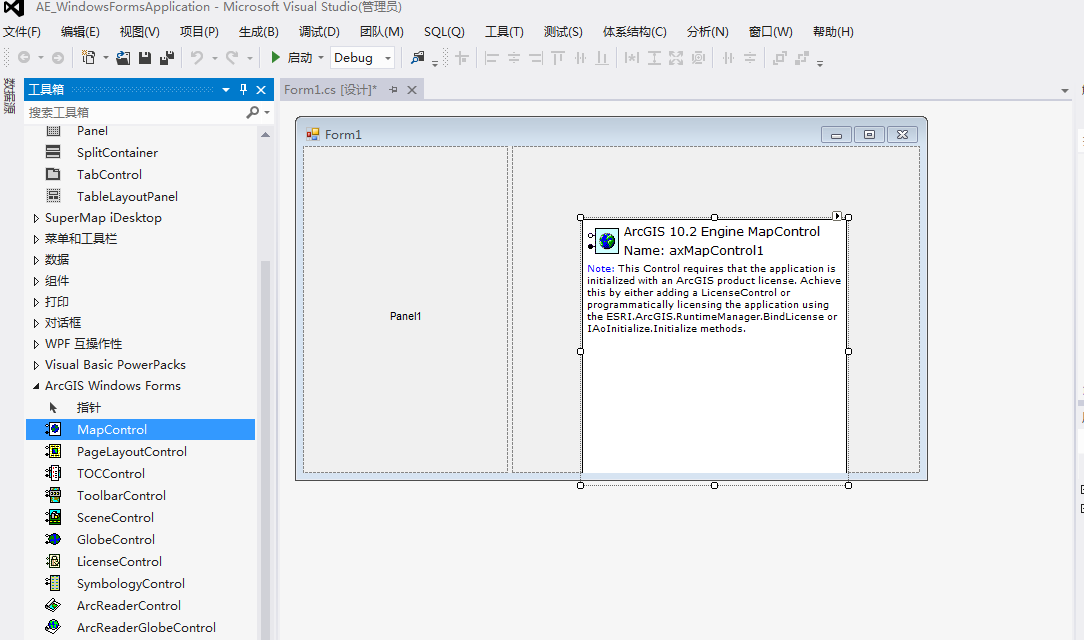Click the Navigate Forward icon
The image size is (1084, 640).
point(58,58)
